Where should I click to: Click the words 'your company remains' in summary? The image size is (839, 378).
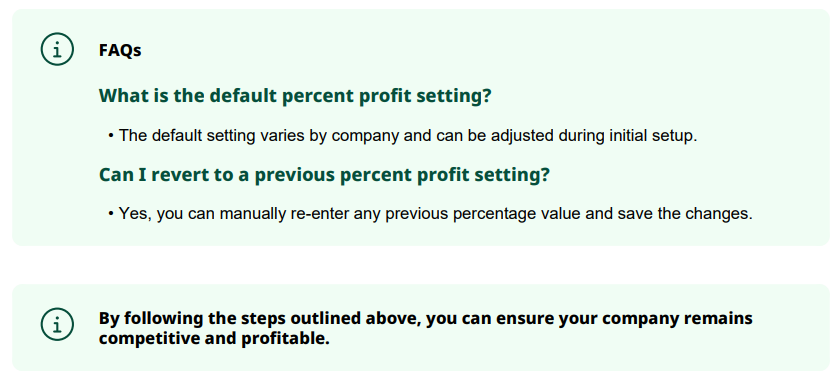tap(655, 318)
